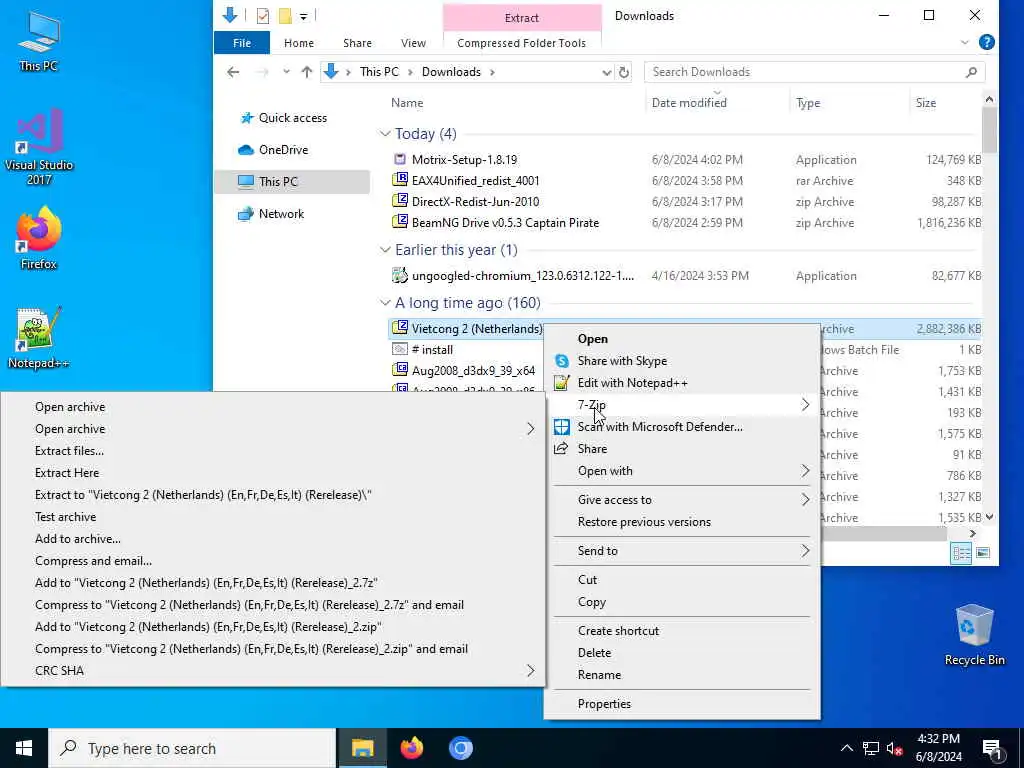Image resolution: width=1024 pixels, height=768 pixels.
Task: Open File Explorer from the taskbar
Action: (x=362, y=748)
